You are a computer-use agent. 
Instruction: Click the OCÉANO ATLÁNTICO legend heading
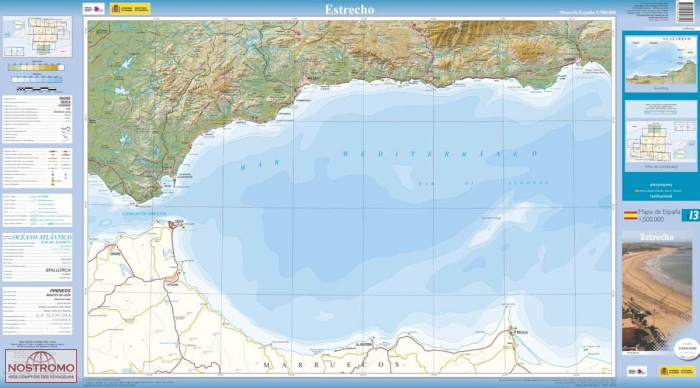coord(42,237)
